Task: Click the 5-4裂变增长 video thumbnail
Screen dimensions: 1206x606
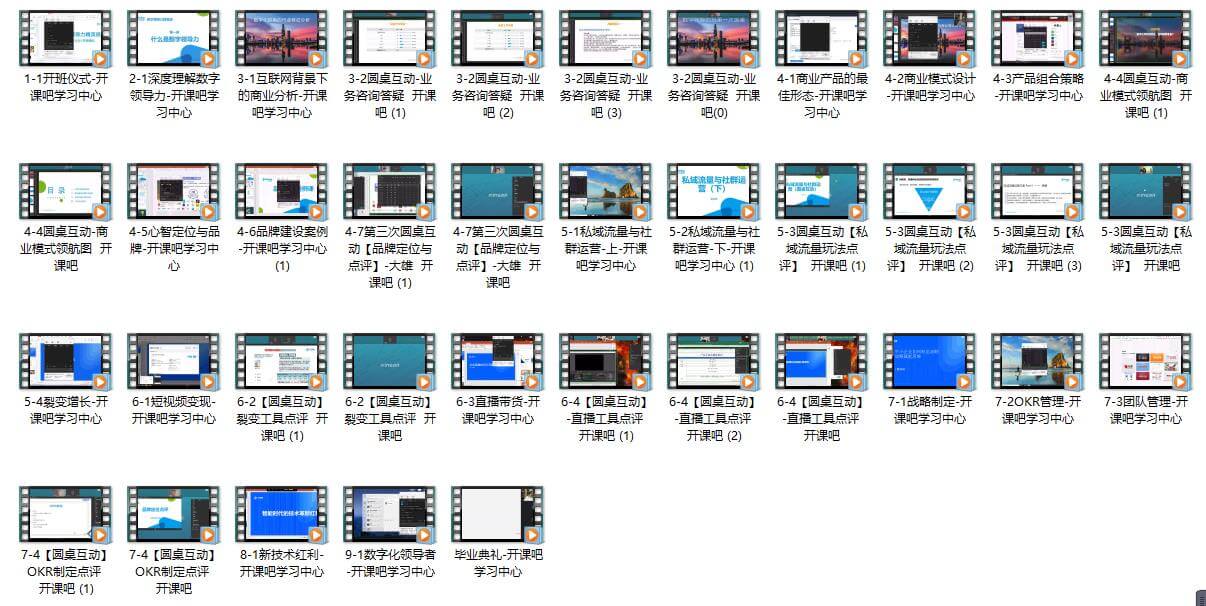Action: pyautogui.click(x=66, y=361)
